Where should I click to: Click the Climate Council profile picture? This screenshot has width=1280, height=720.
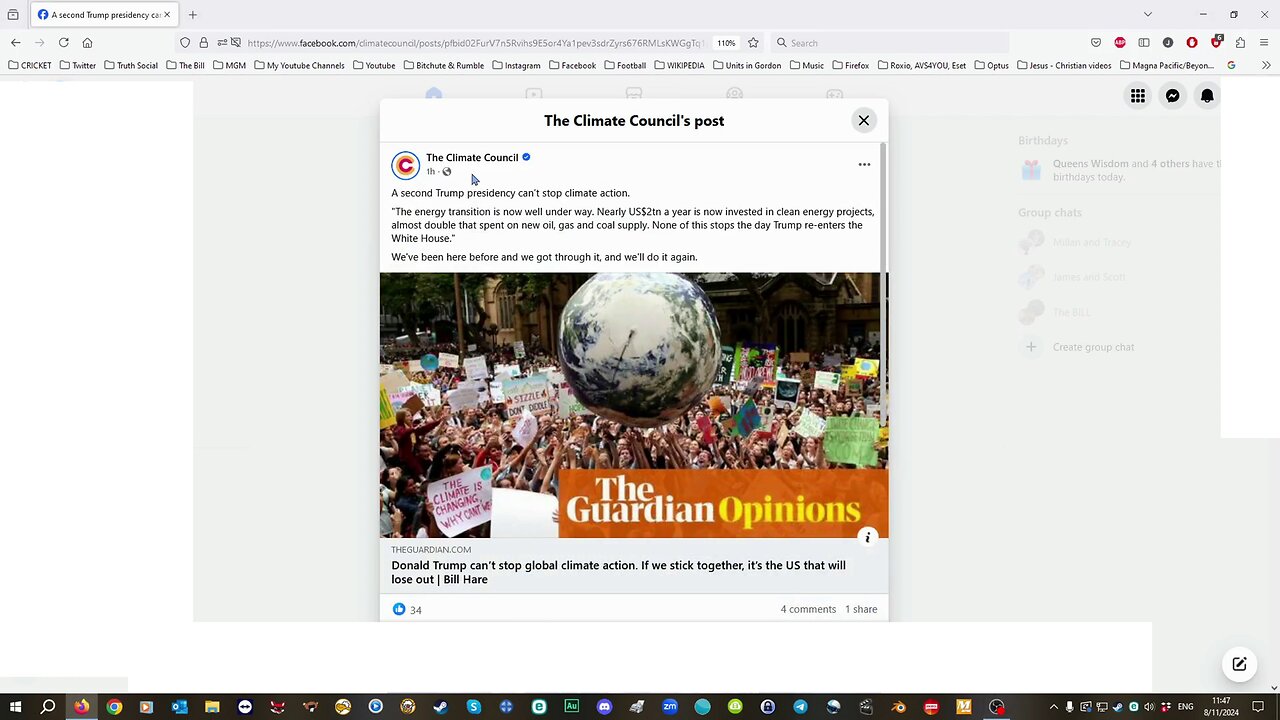(405, 164)
